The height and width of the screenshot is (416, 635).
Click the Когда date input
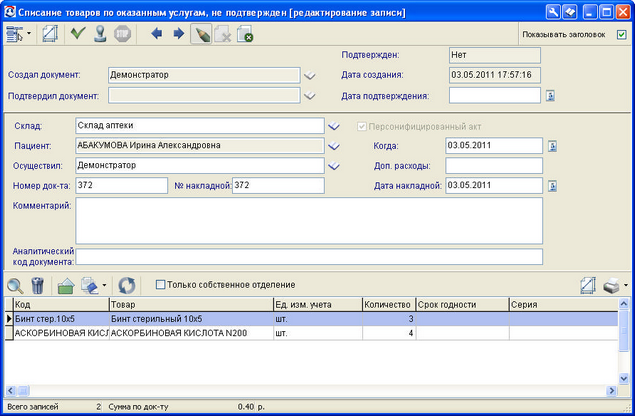pyautogui.click(x=494, y=145)
